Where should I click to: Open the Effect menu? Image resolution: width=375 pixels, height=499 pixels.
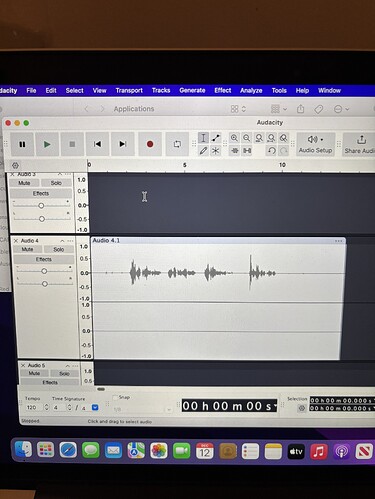(223, 90)
